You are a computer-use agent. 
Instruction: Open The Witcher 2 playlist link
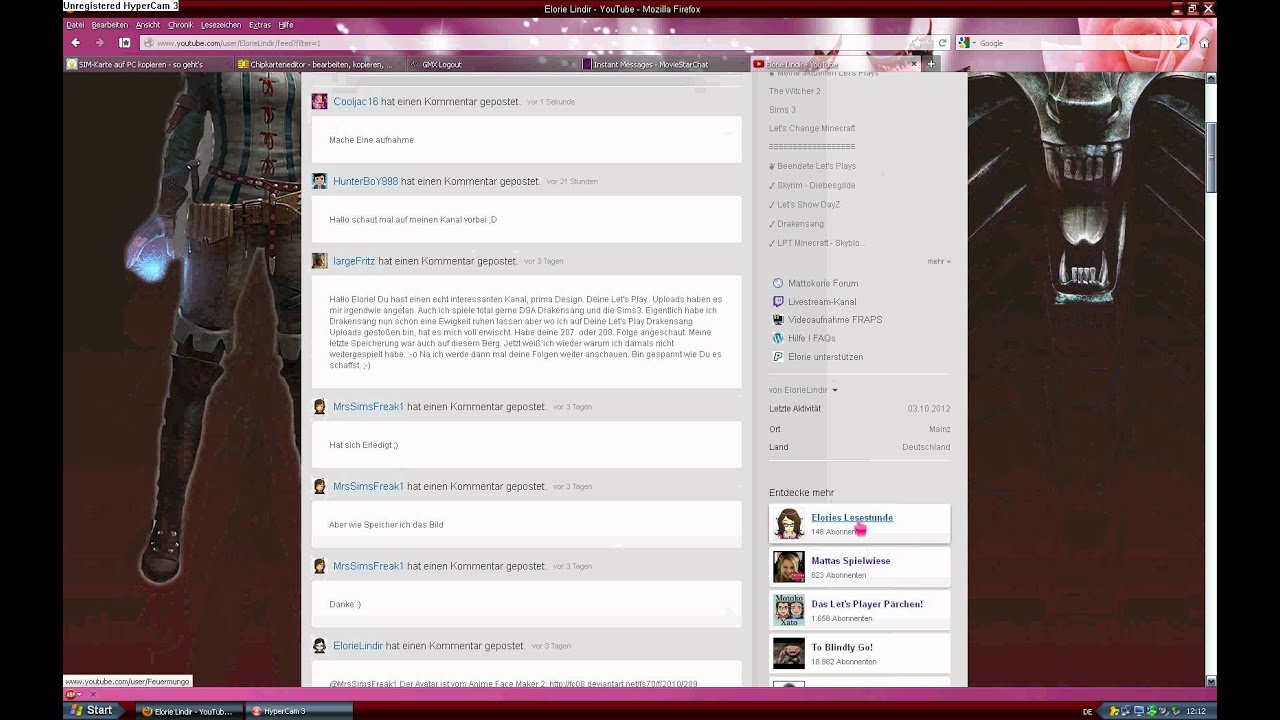(794, 91)
